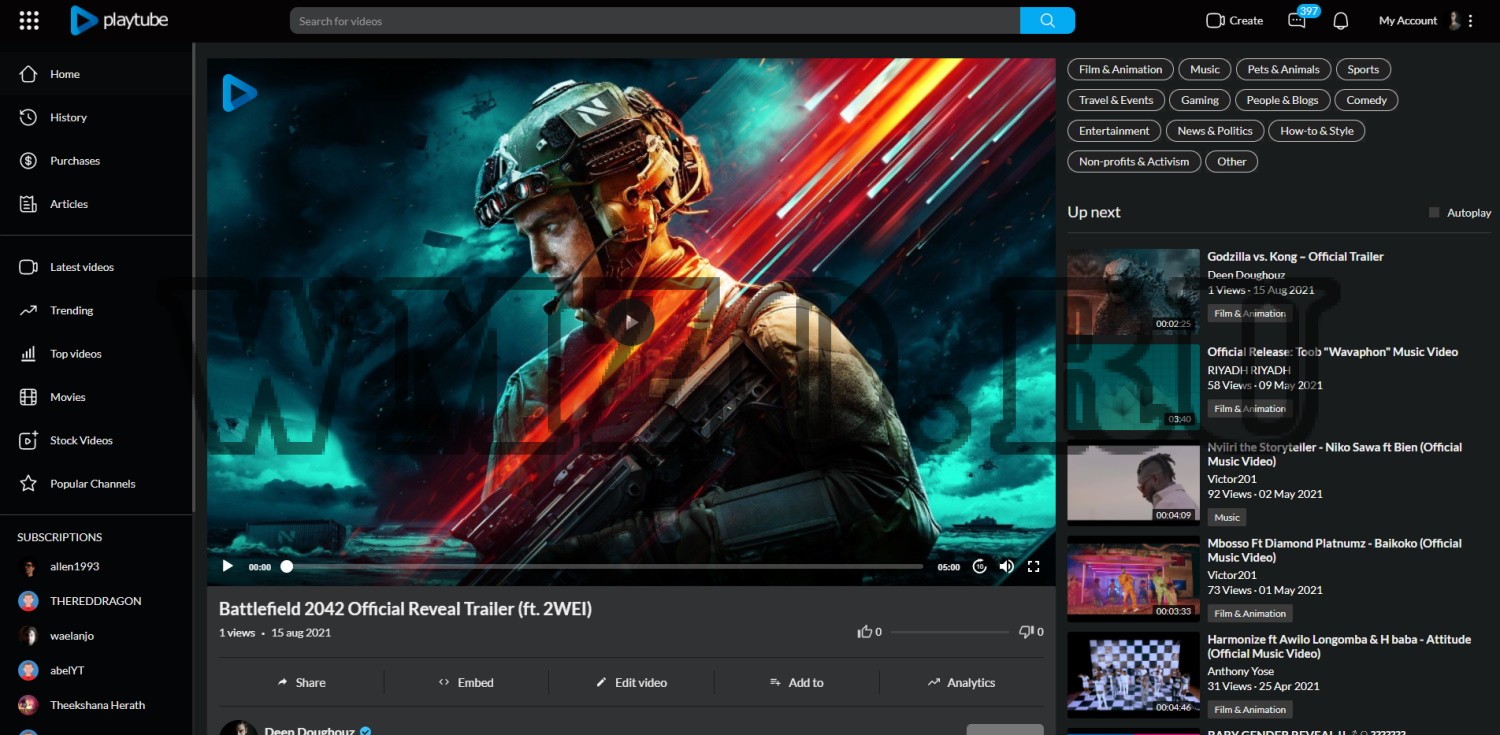This screenshot has width=1500, height=735.
Task: Click the PlayTube watermark on video
Action: coord(239,93)
